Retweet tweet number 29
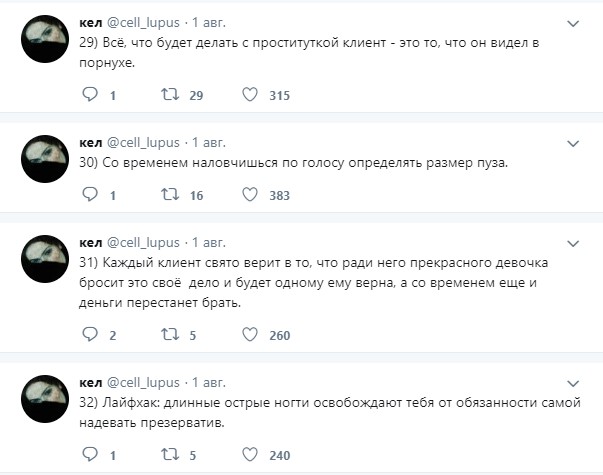The image size is (603, 475). click(171, 95)
